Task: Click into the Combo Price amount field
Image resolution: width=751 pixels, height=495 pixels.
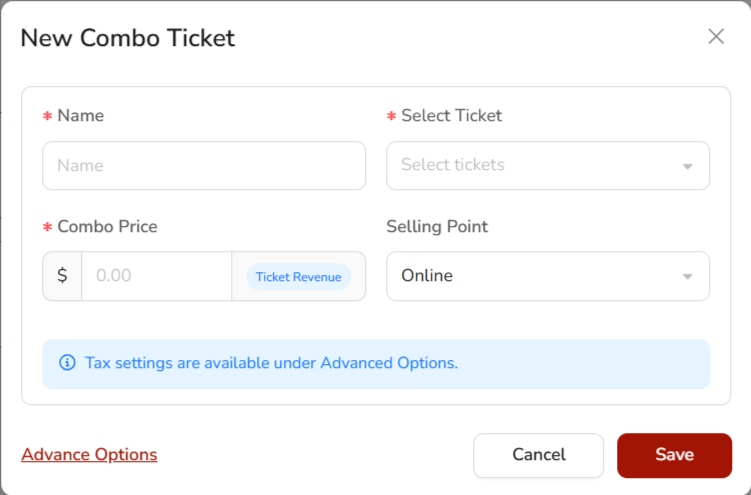Action: click(x=156, y=276)
